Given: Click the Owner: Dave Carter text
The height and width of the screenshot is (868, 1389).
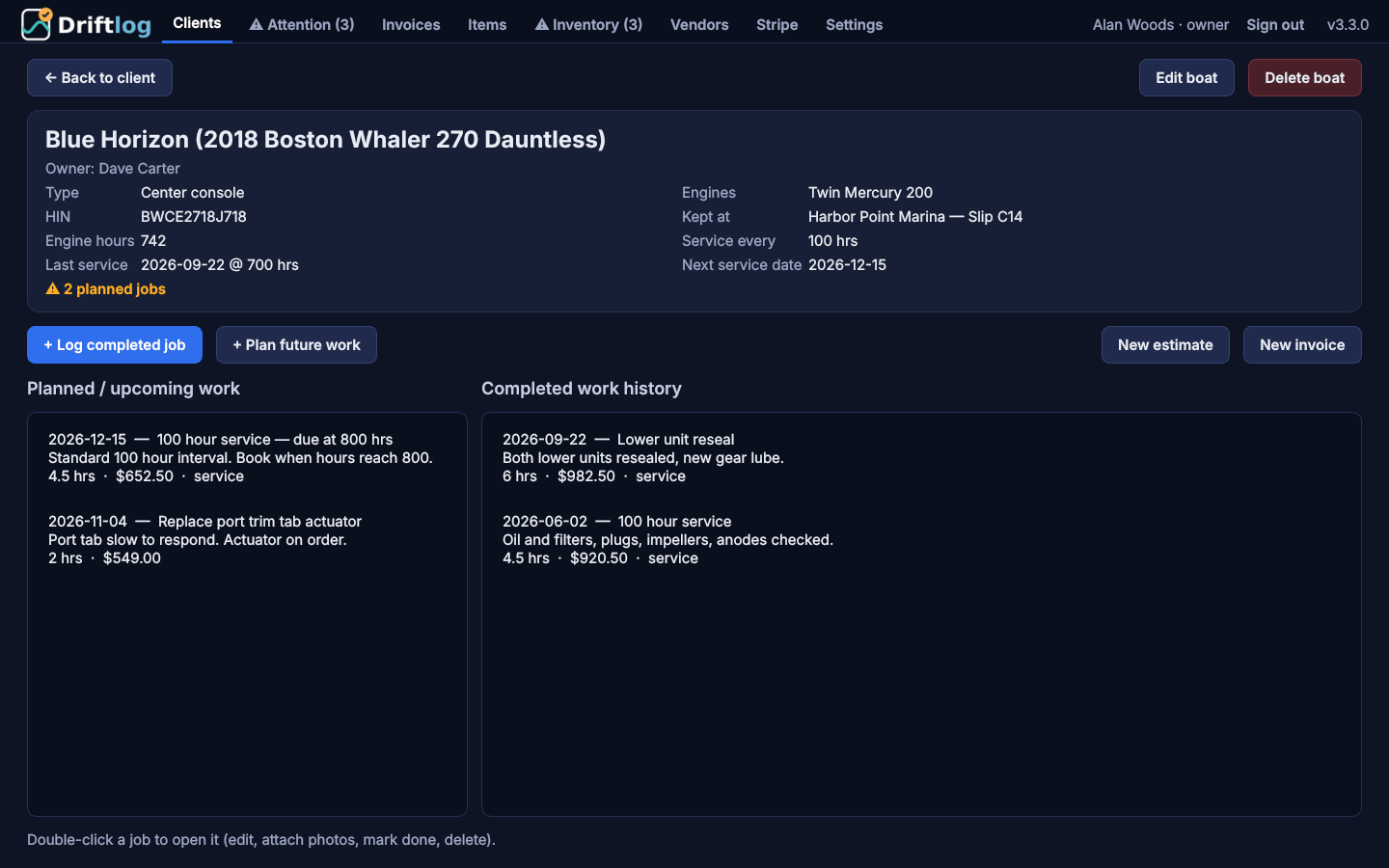Looking at the screenshot, I should tap(113, 169).
